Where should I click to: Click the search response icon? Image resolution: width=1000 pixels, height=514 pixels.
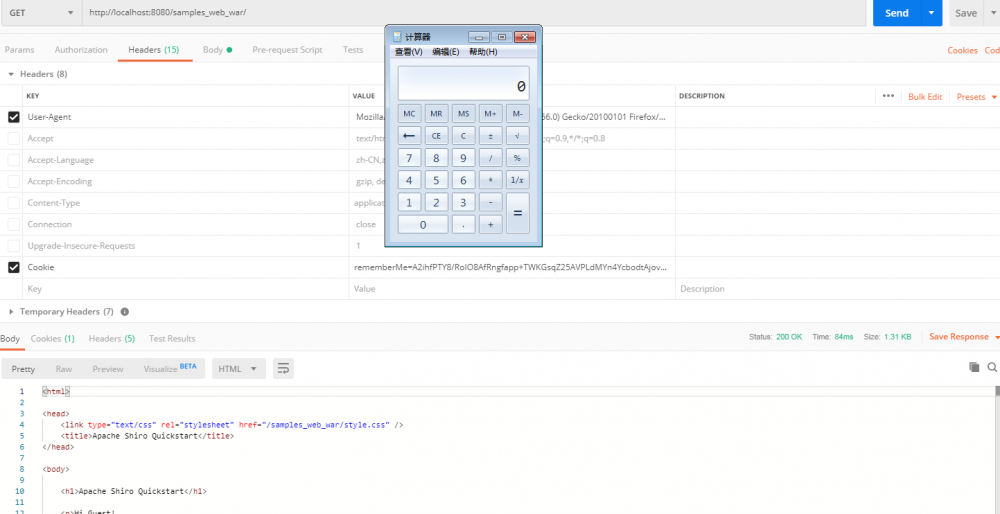pyautogui.click(x=992, y=367)
